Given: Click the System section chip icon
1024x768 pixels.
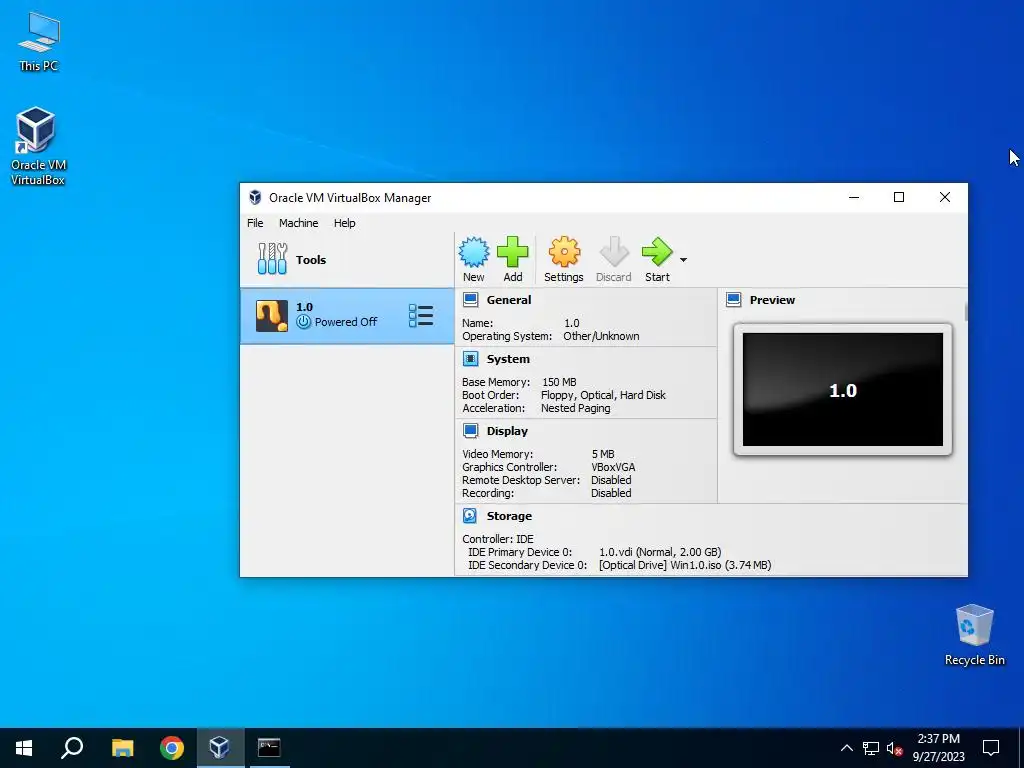Looking at the screenshot, I should point(470,359).
